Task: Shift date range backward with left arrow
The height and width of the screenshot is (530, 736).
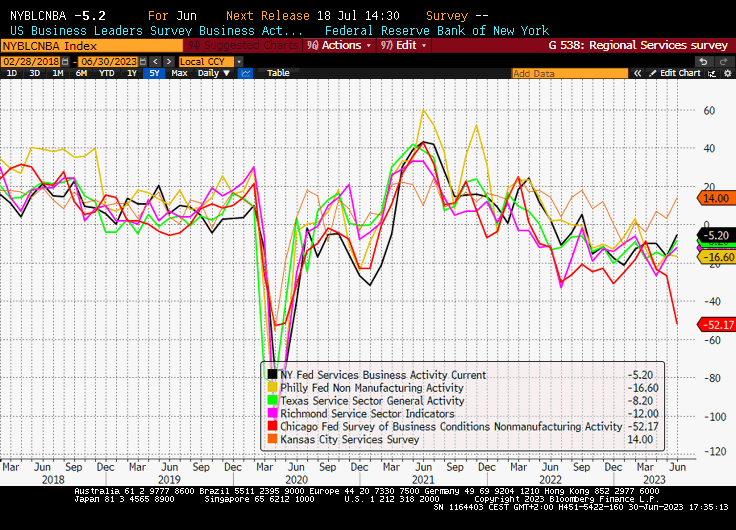Action: [155, 61]
